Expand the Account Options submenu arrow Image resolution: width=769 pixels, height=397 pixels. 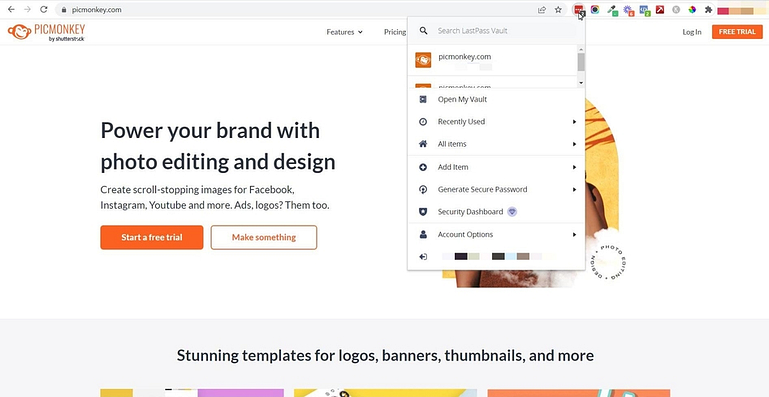574,235
